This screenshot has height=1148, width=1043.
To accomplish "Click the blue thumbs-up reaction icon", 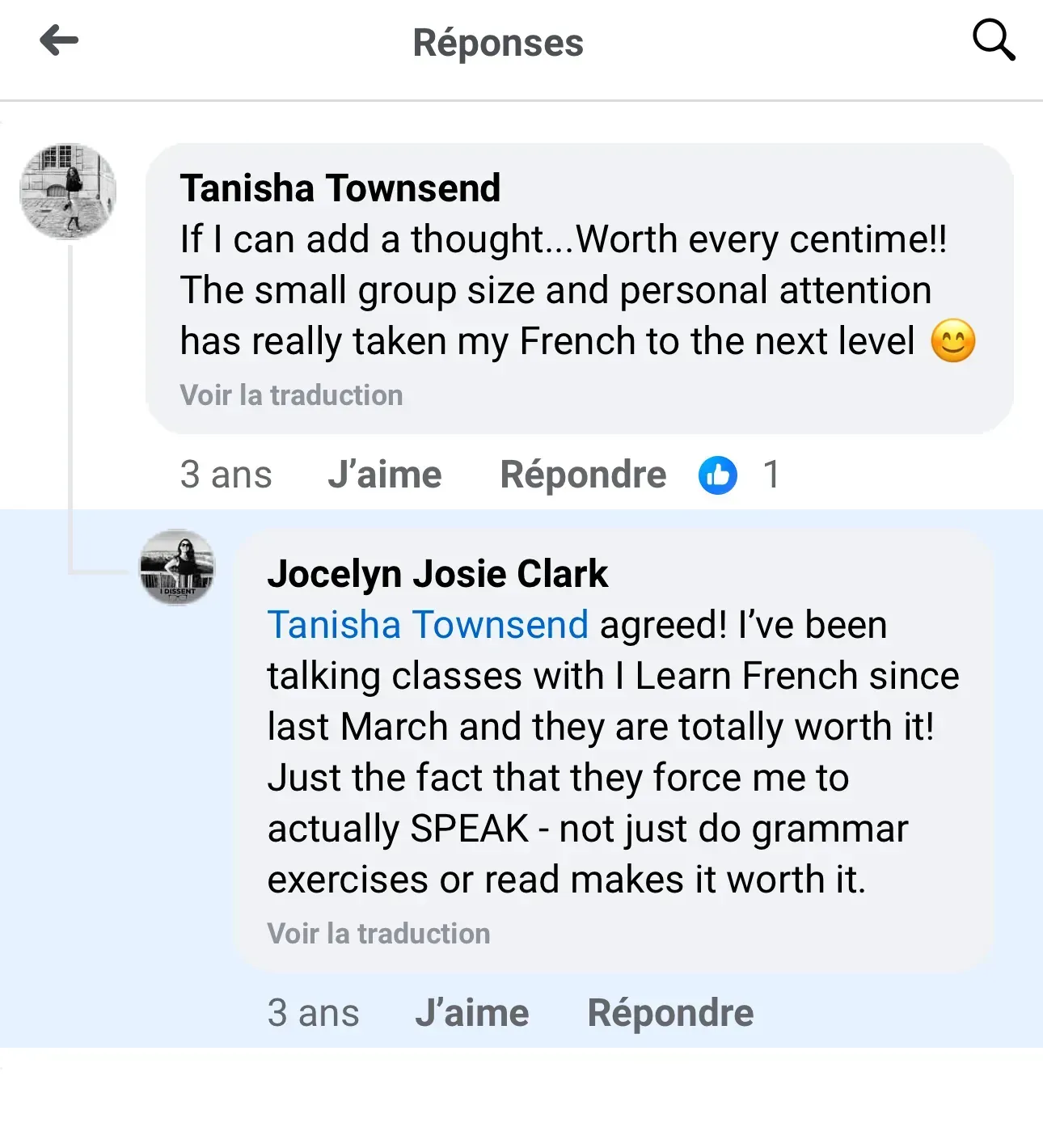I will click(717, 475).
